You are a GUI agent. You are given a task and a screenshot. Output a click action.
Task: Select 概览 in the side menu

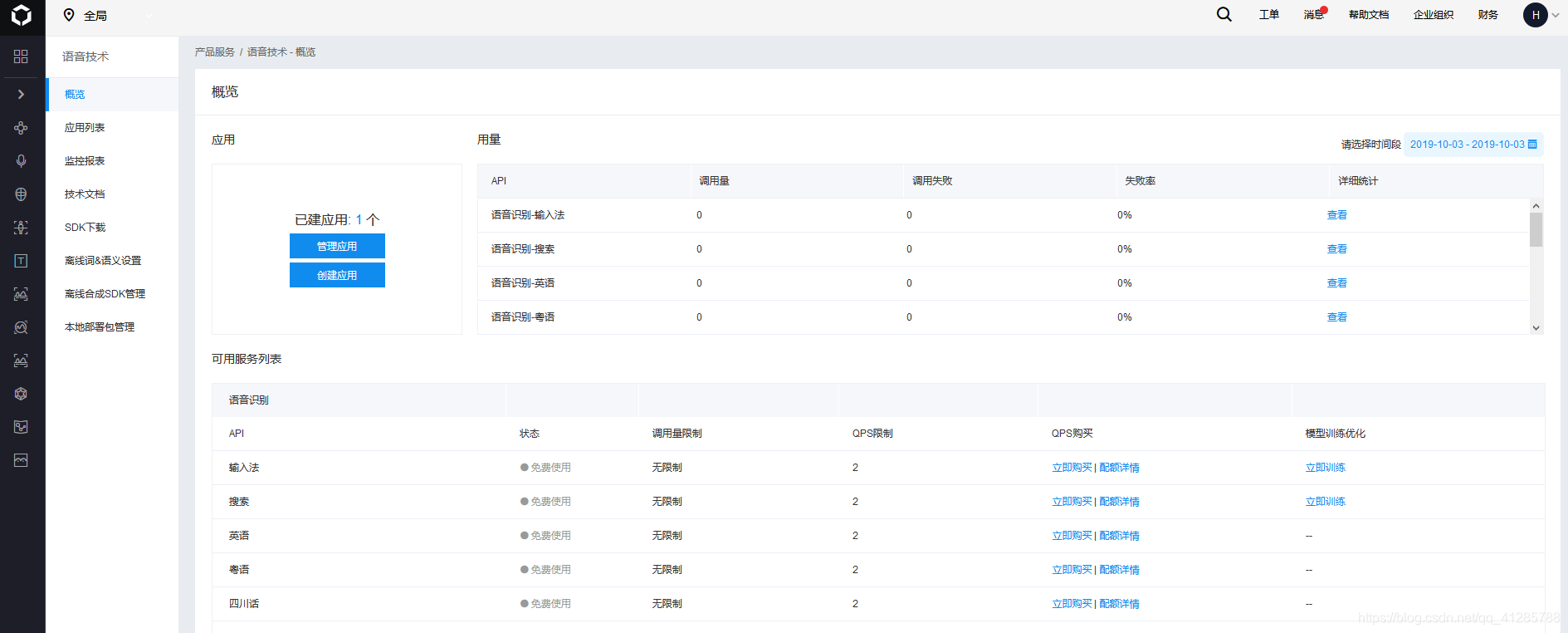tap(112, 95)
